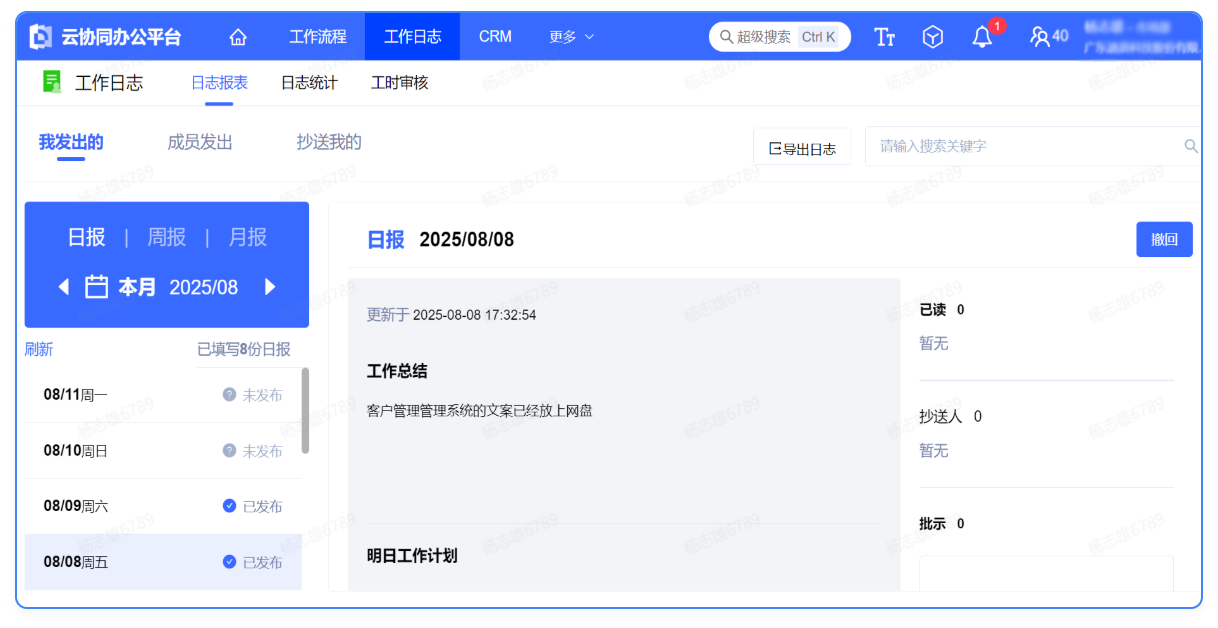Go to next month with right arrow
The image size is (1218, 628).
269,287
